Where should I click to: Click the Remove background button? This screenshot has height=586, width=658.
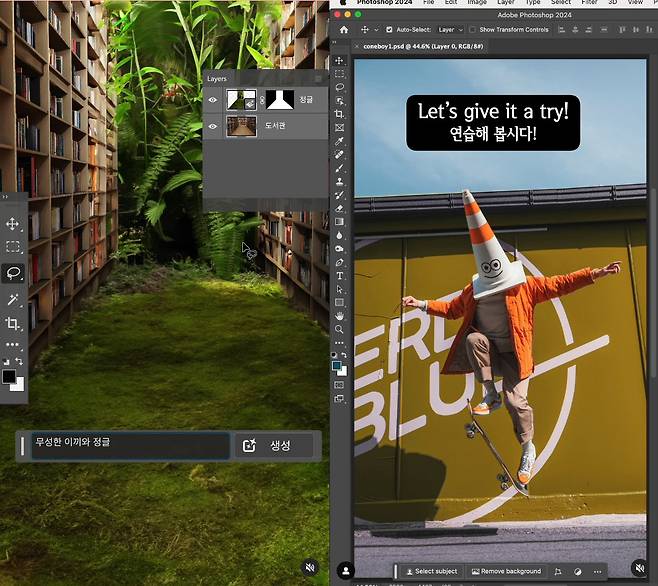pos(506,572)
